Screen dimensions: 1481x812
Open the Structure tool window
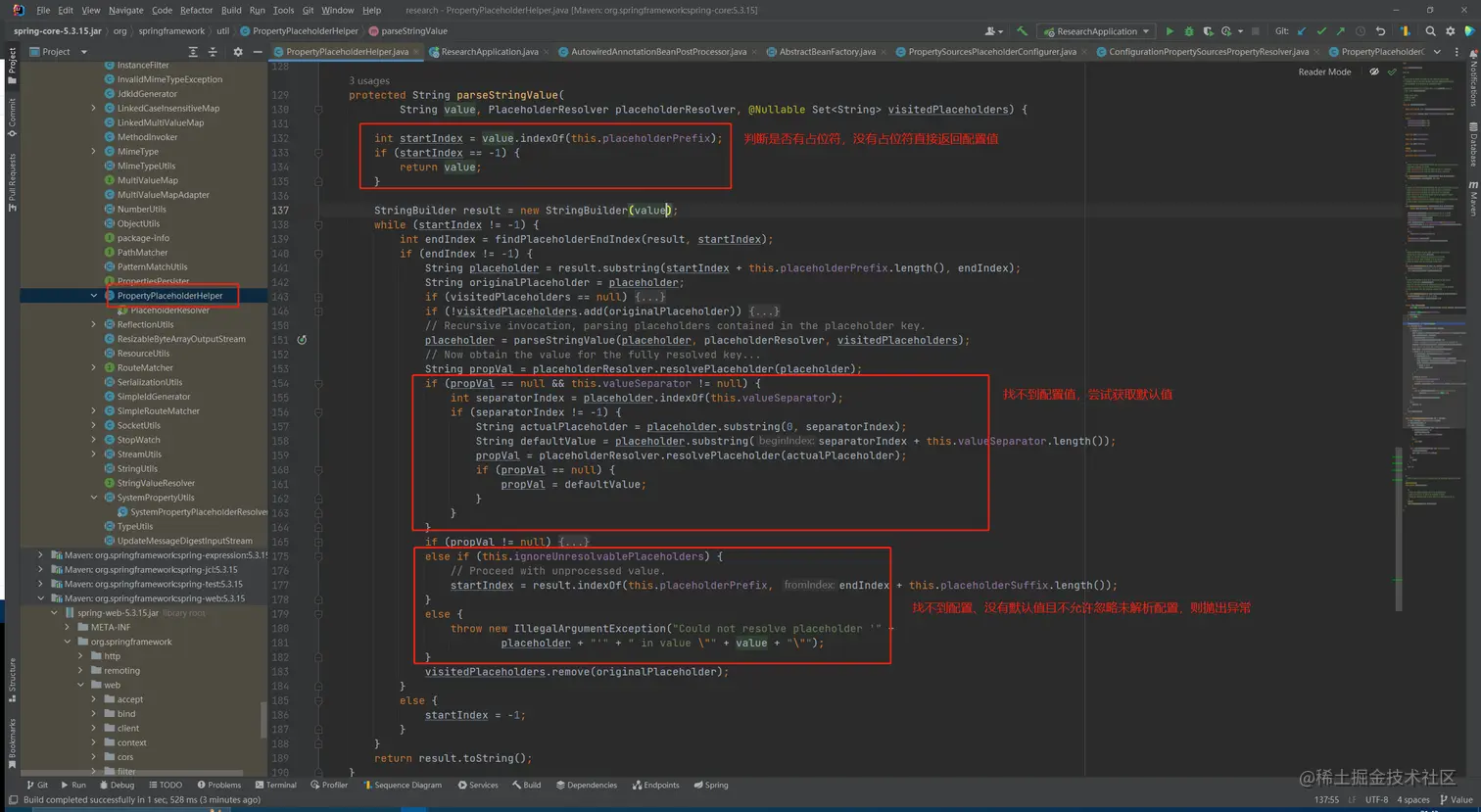(12, 679)
